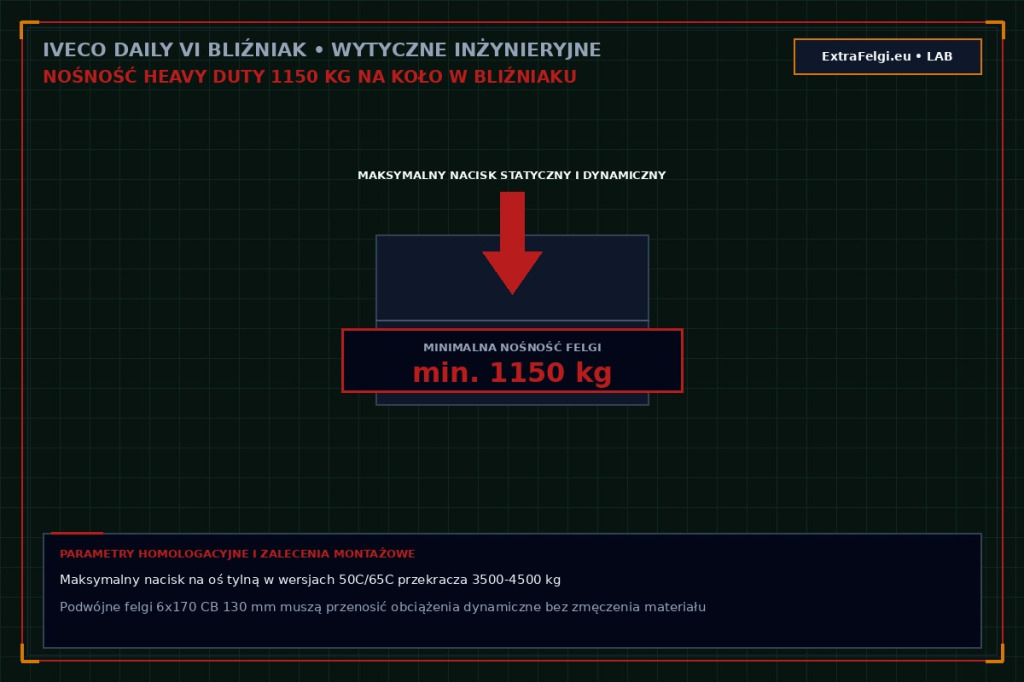Click the caption "MINIMALNA NOŚNOŚĆ FELGI"
Viewport: 1024px width, 682px height.
click(x=512, y=348)
